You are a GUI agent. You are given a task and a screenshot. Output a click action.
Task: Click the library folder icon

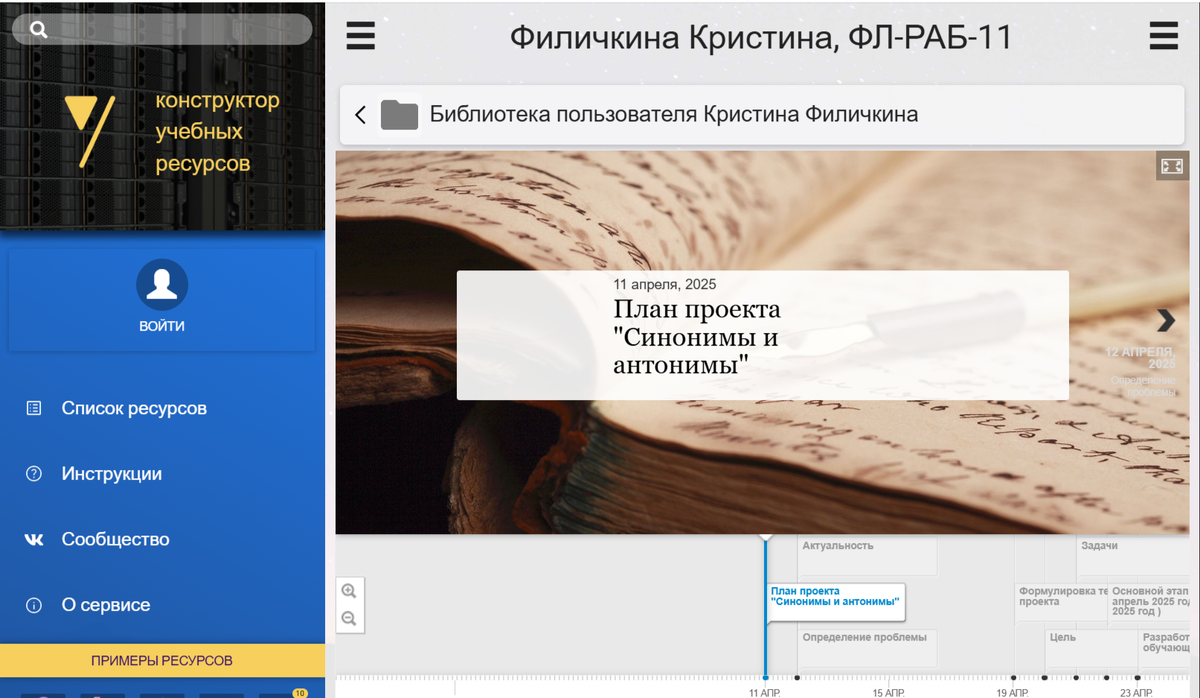coord(399,115)
